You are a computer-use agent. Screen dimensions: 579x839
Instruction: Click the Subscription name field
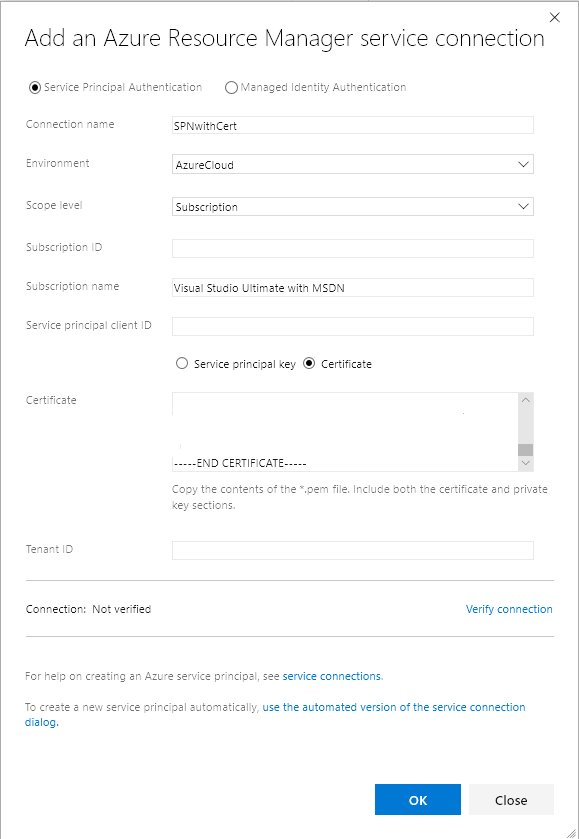[x=350, y=287]
